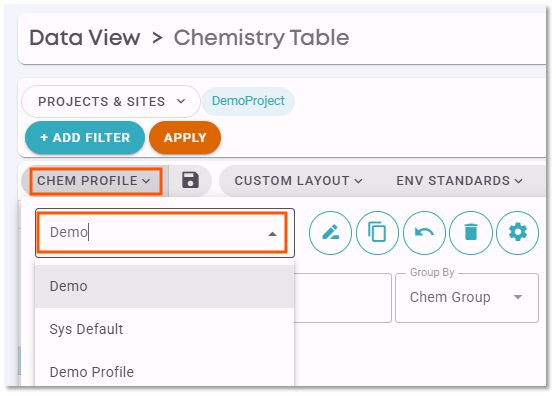Click the undo arrow icon button
This screenshot has height=396, width=556.
pyautogui.click(x=424, y=233)
